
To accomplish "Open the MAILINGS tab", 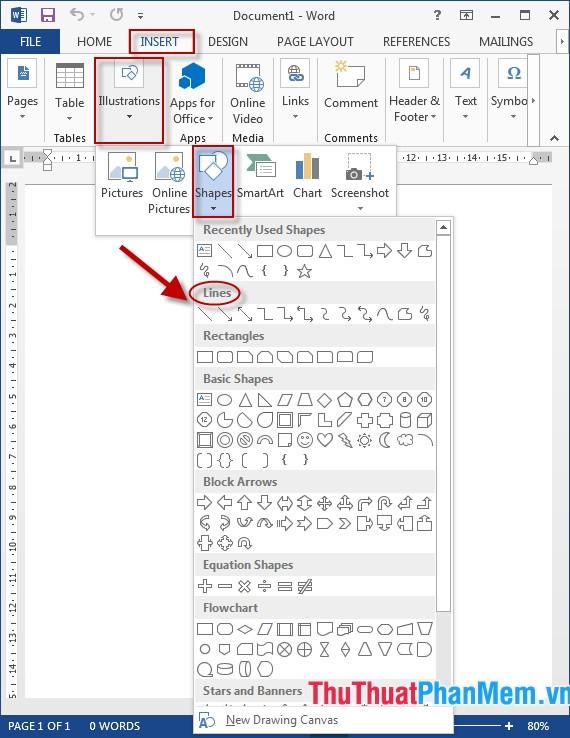I will (x=506, y=41).
